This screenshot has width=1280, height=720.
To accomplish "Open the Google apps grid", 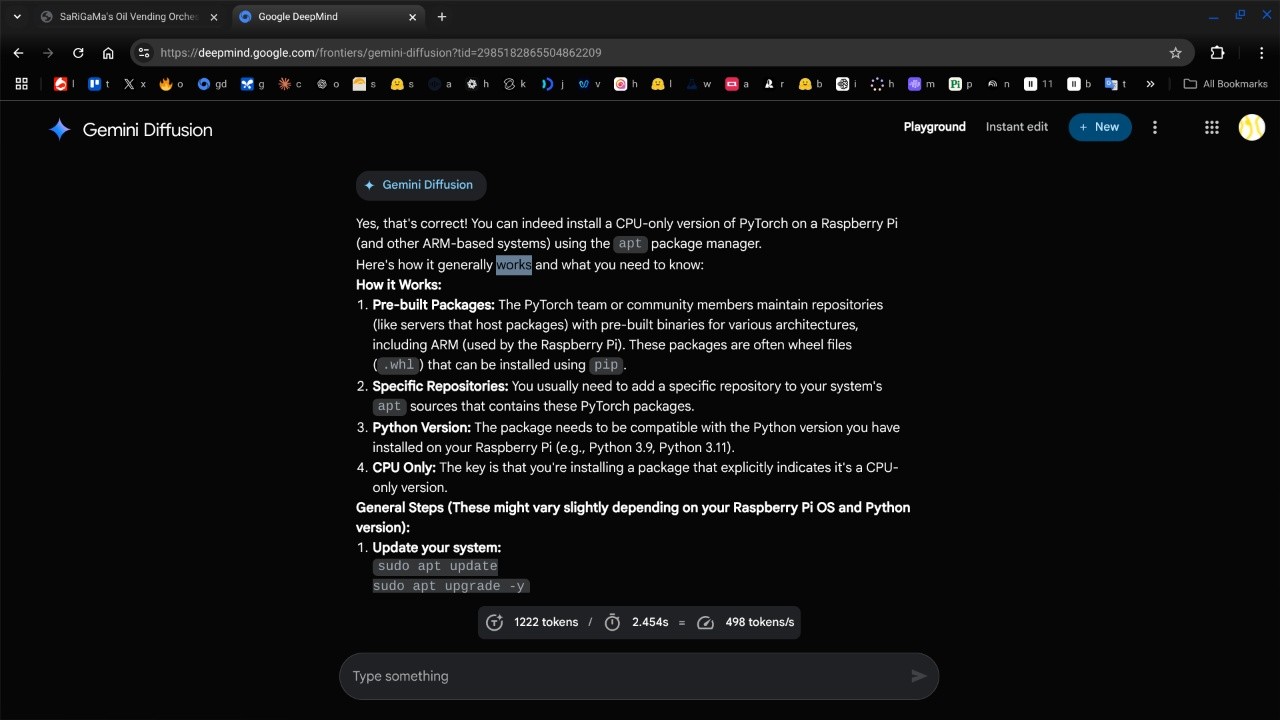I will [1212, 127].
